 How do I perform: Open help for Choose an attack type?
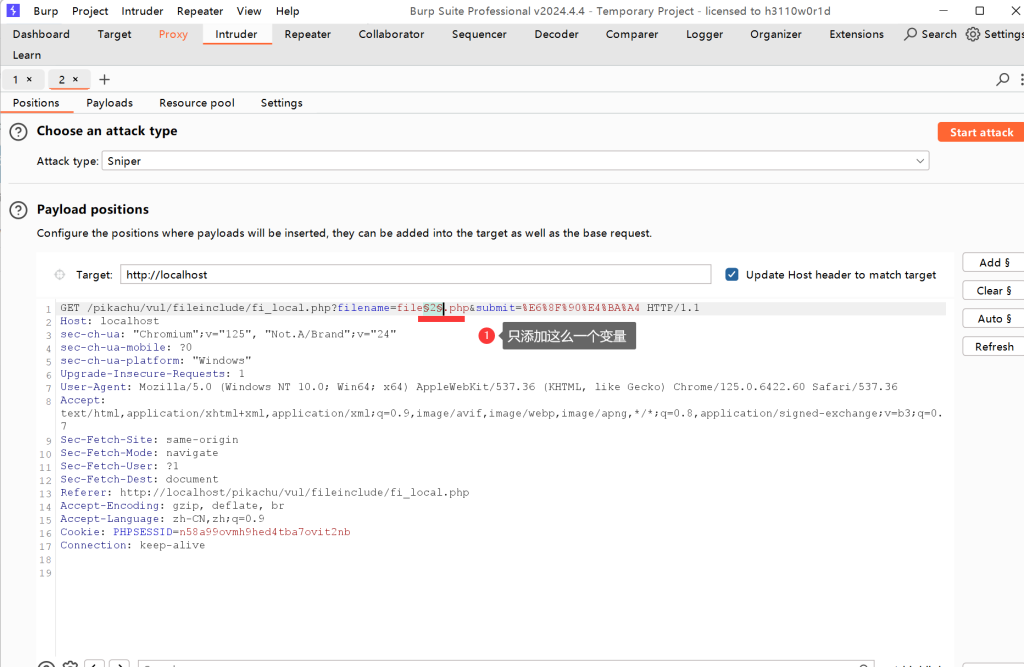18,132
